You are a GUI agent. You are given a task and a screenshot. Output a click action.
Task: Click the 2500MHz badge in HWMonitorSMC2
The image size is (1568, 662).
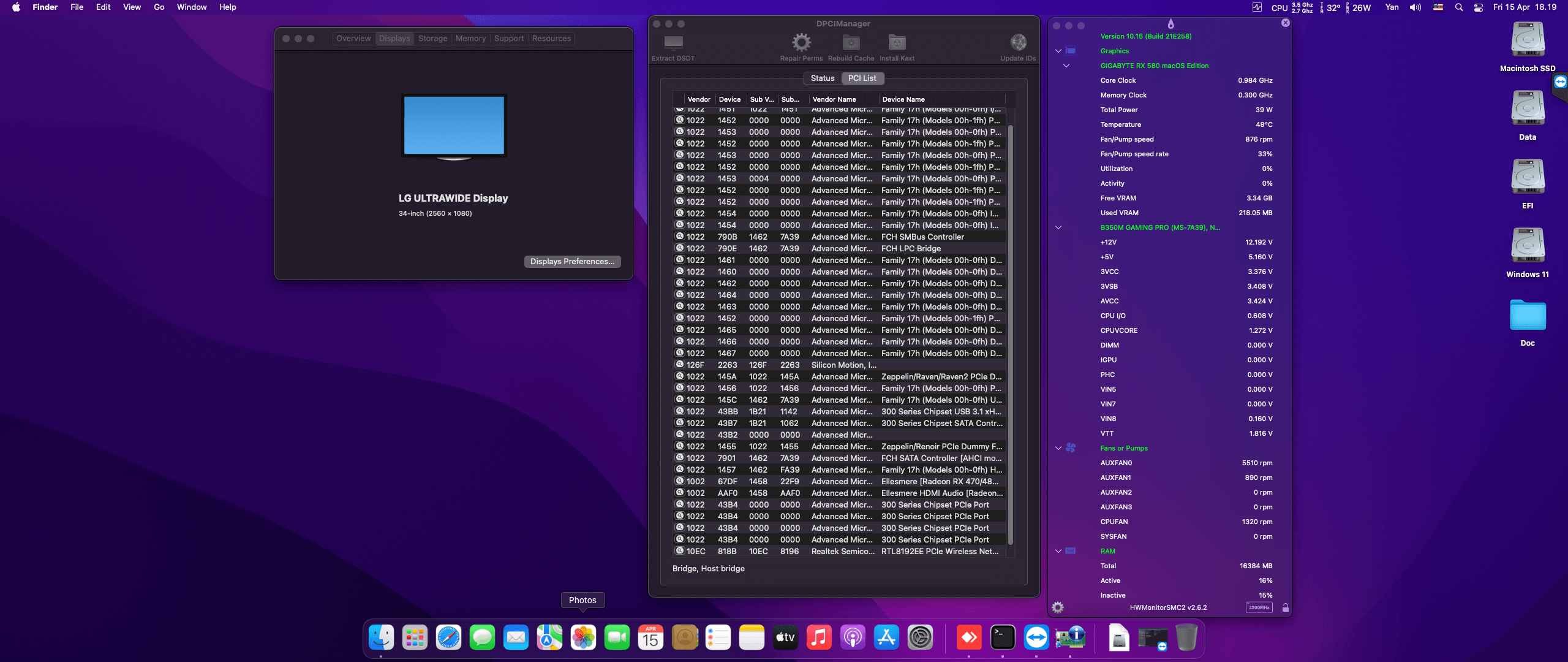coord(1259,607)
